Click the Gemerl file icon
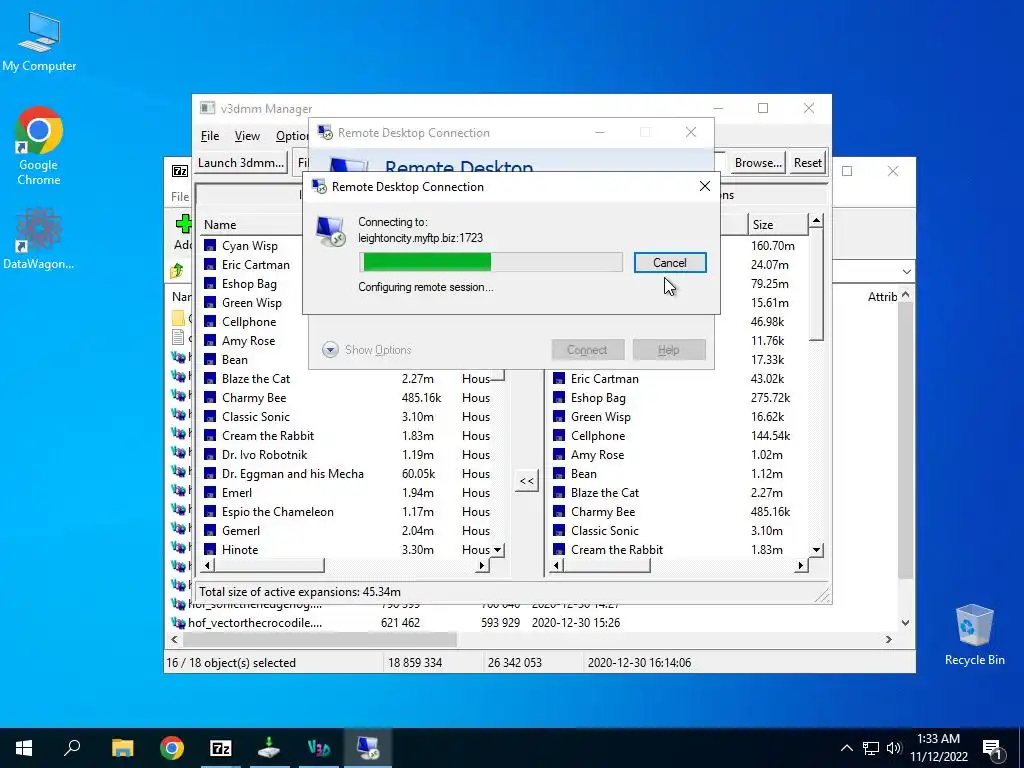 click(x=210, y=530)
